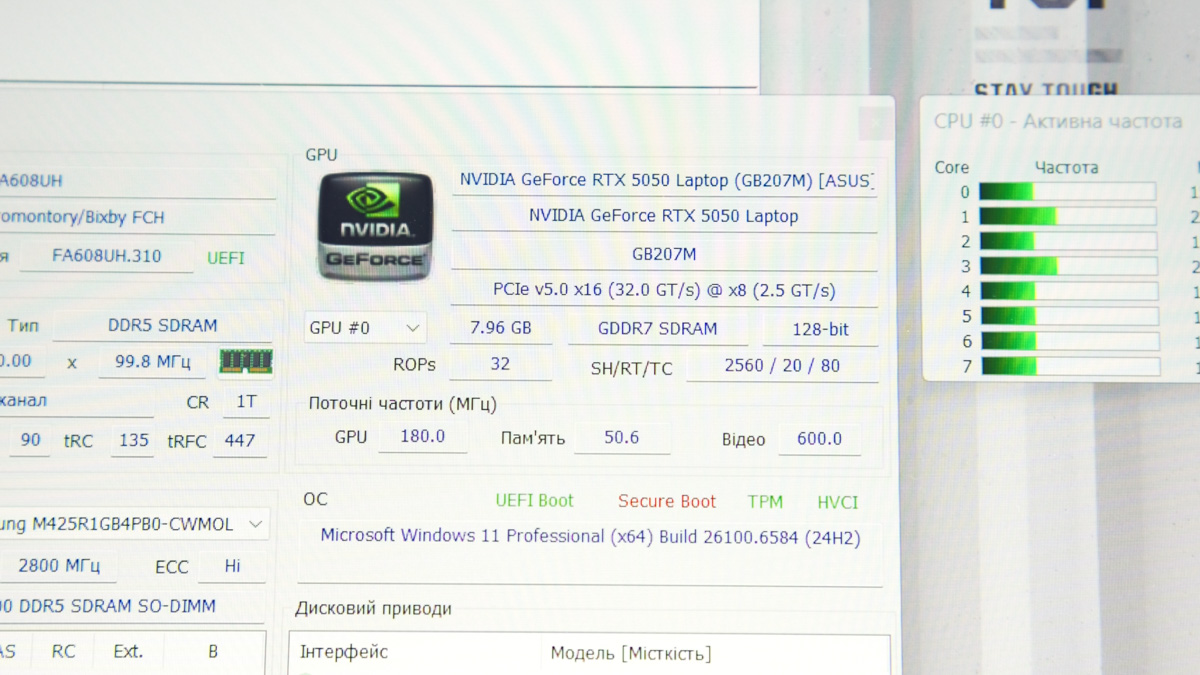Click the tRC value 135
This screenshot has width=1200, height=675.
pos(133,441)
